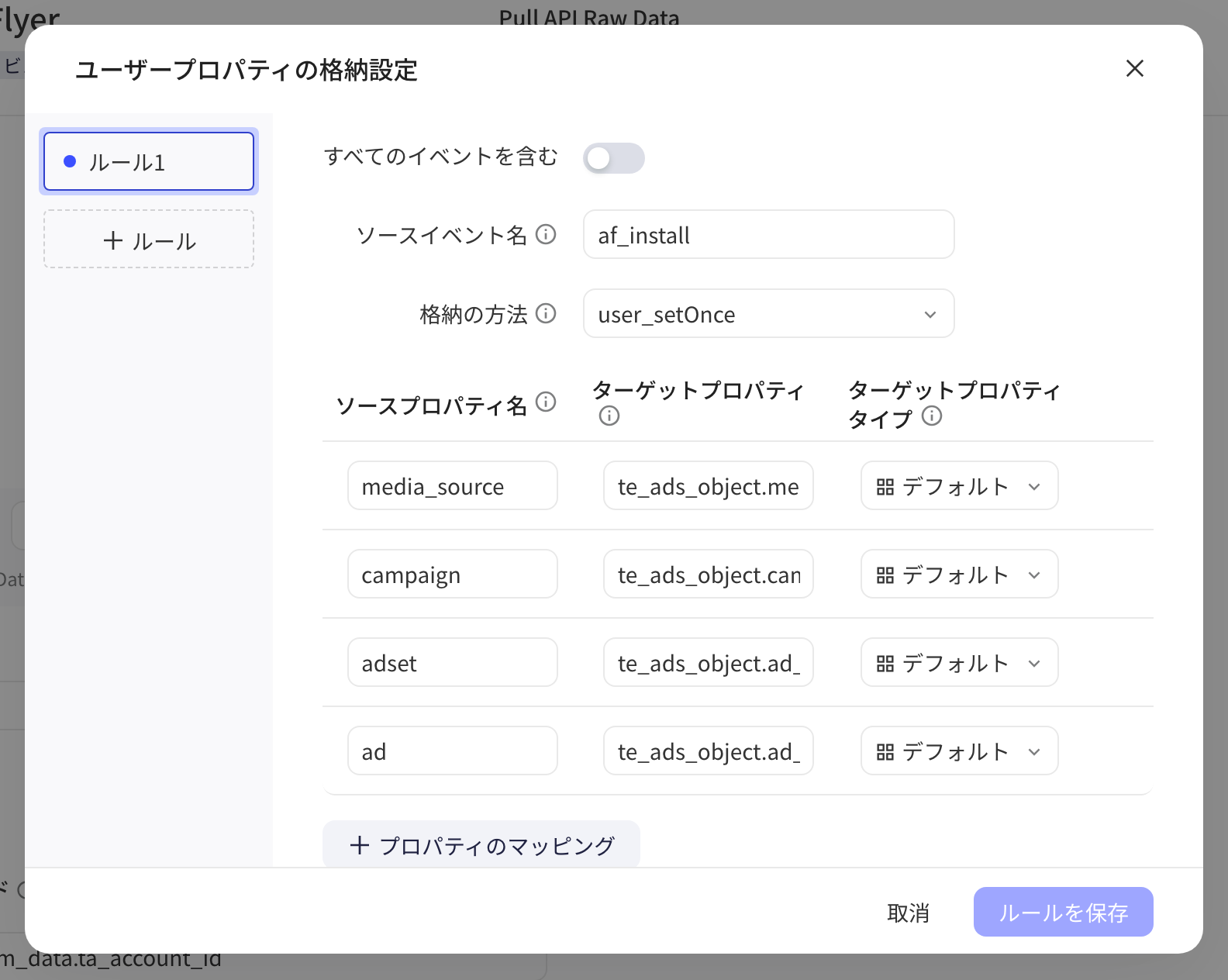Click info icon under ターゲットプロパティ header
This screenshot has height=980, width=1228.
tap(609, 416)
